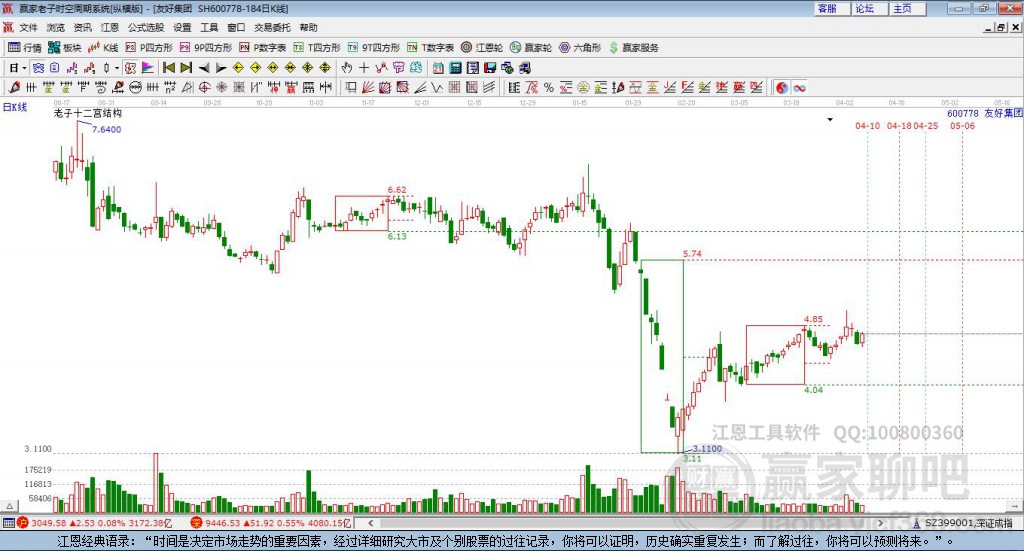Select the circle crosshair target tool
Image resolution: width=1024 pixels, height=551 pixels.
pyautogui.click(x=204, y=87)
